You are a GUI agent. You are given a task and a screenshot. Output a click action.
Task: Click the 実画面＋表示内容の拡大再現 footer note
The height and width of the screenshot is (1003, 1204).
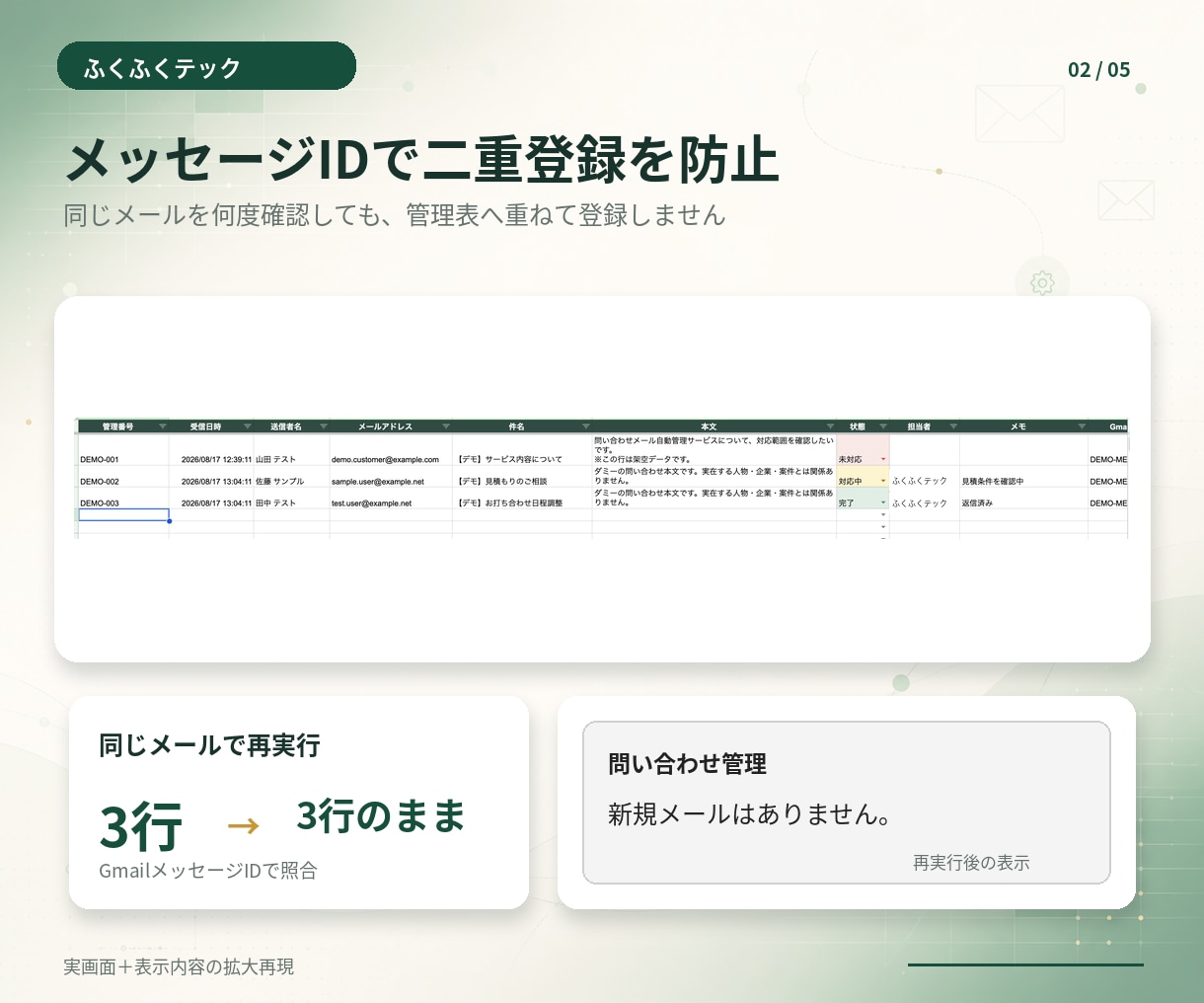179,966
